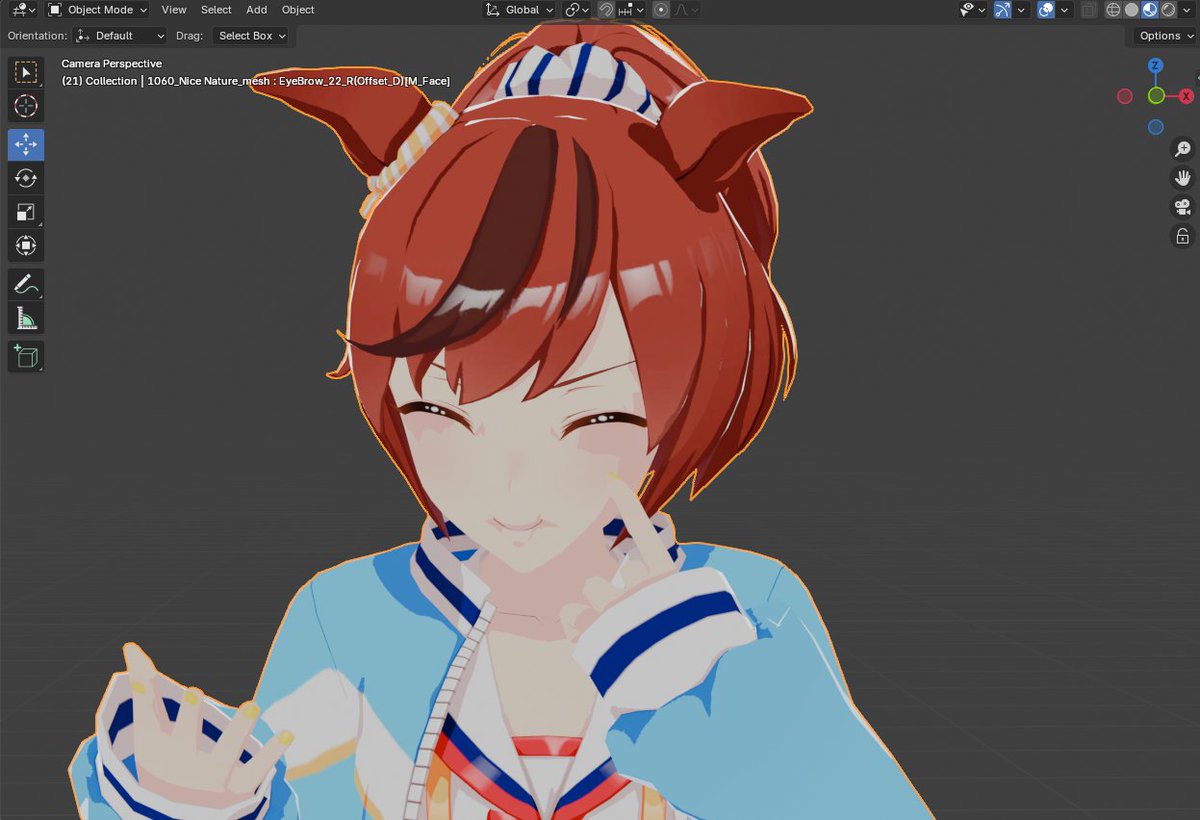
Task: Select the Annotate pencil tool
Action: coord(26,284)
